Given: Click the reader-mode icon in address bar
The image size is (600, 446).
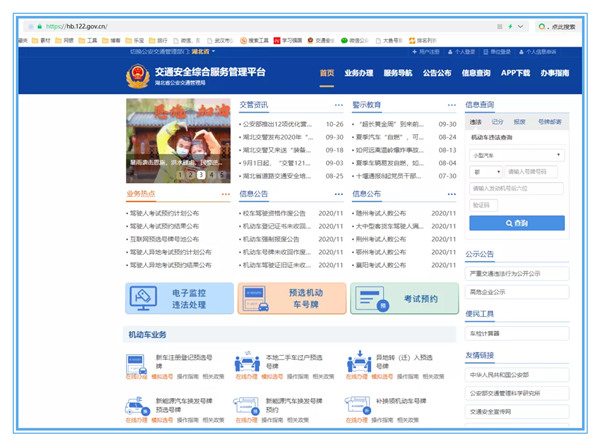Looking at the screenshot, I should point(500,26).
